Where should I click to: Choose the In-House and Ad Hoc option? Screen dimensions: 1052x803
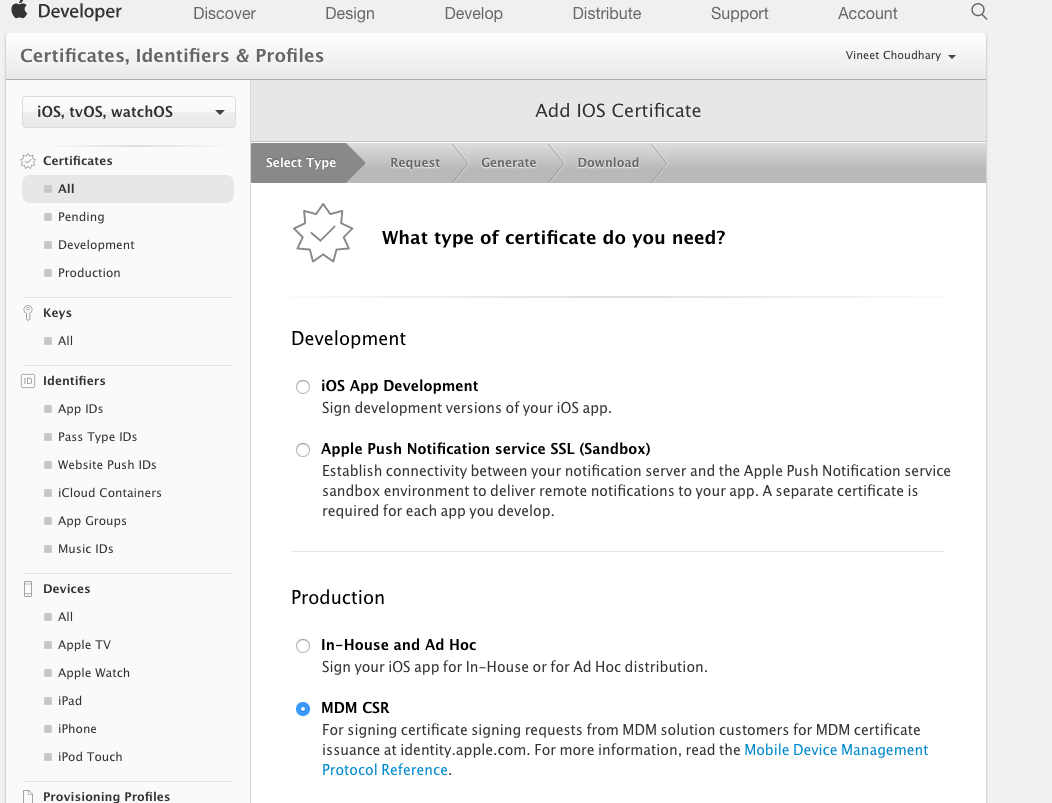pos(303,646)
